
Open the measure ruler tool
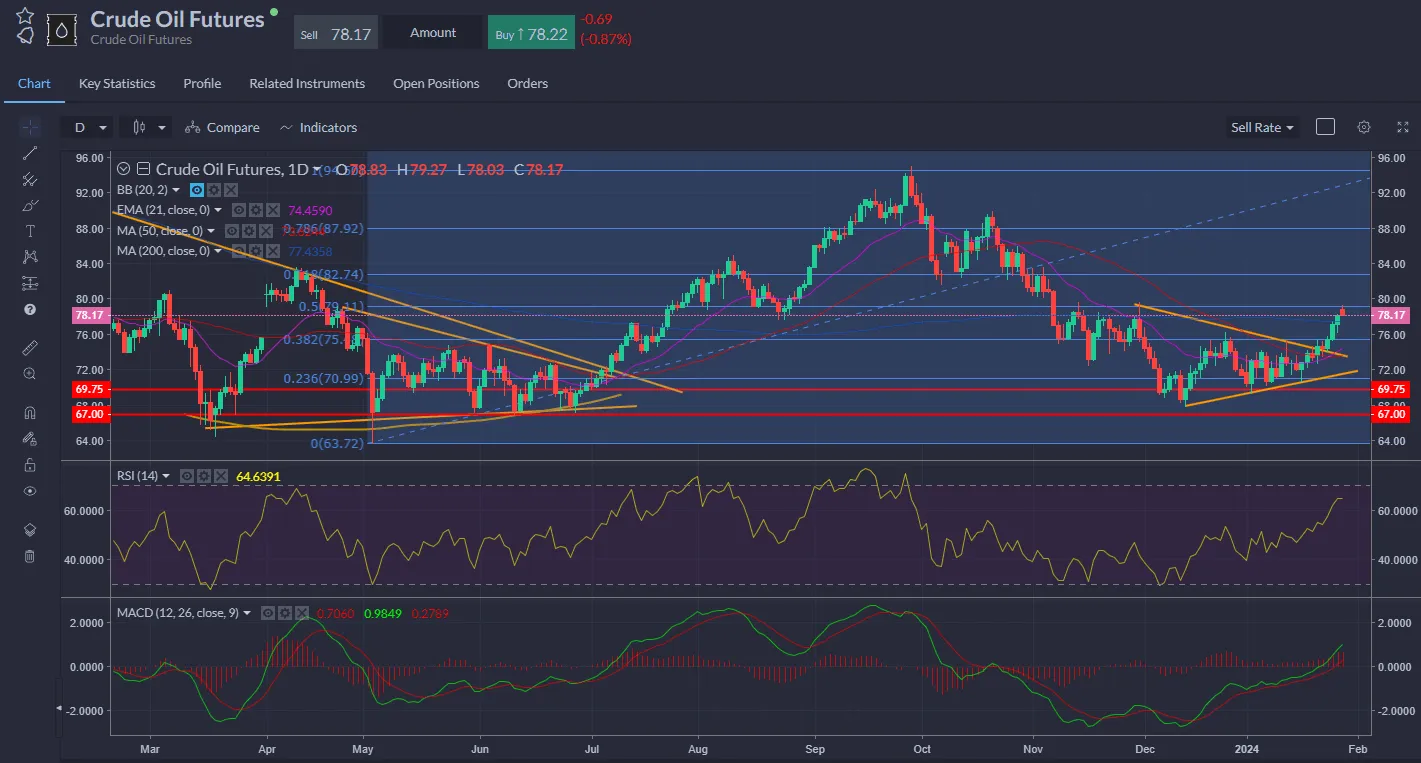(x=29, y=347)
